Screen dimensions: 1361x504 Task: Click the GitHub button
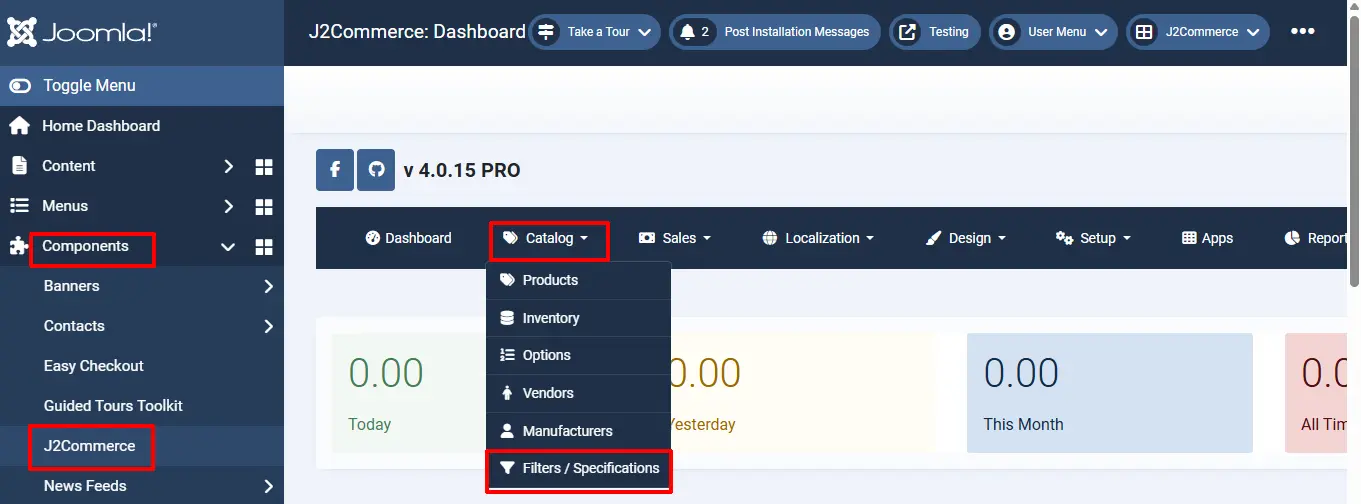(376, 170)
